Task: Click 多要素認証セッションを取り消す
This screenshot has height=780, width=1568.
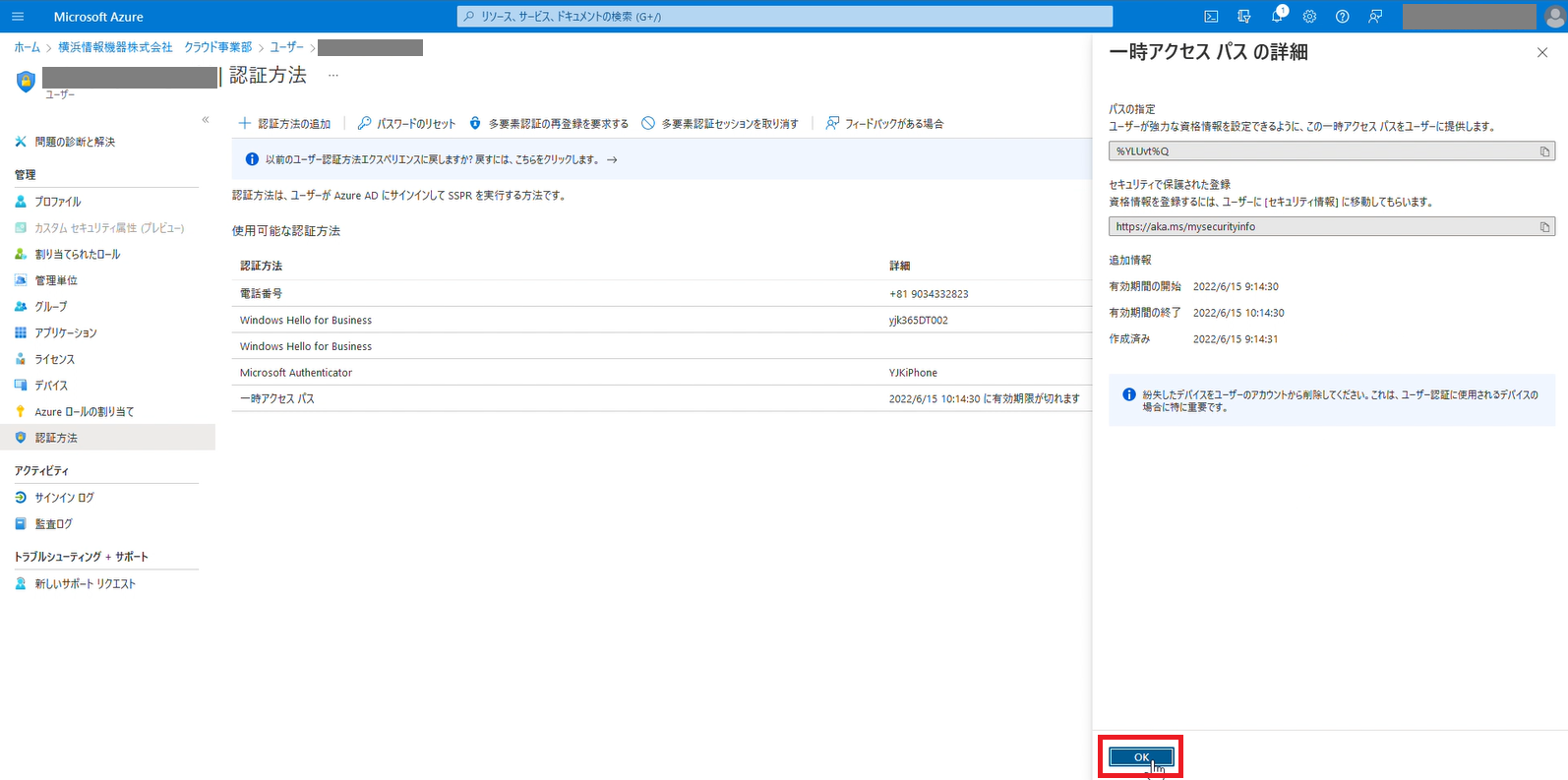Action: click(x=720, y=124)
